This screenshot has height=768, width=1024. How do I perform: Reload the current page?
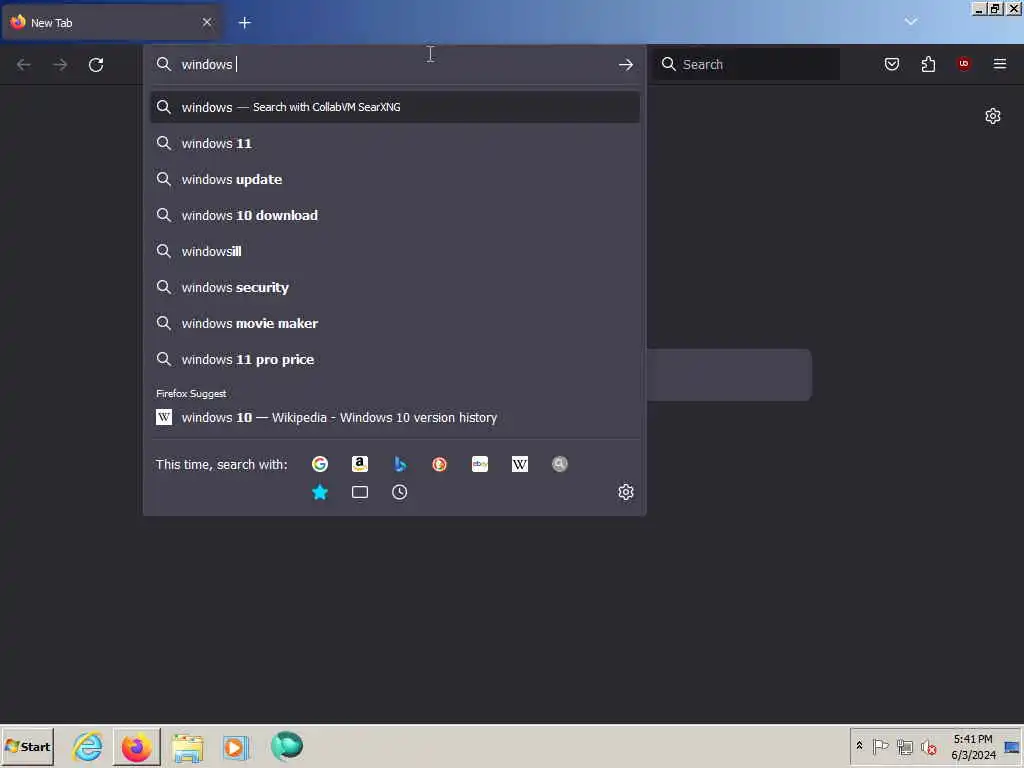pos(96,65)
